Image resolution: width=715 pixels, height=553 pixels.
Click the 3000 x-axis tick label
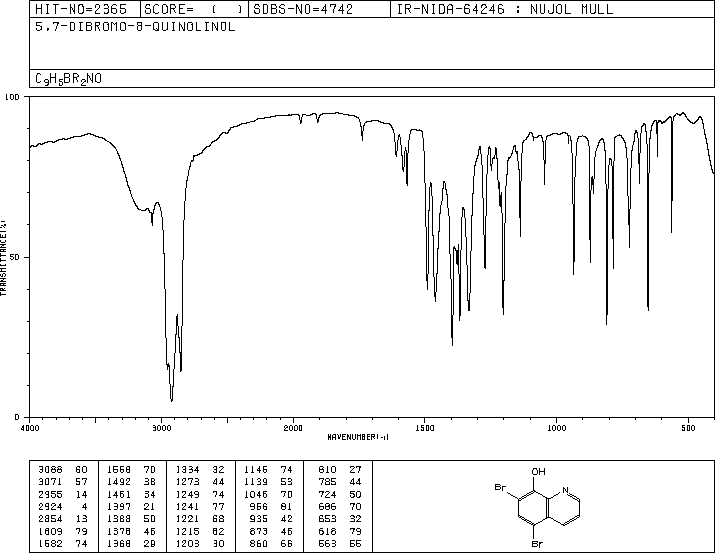tap(161, 428)
